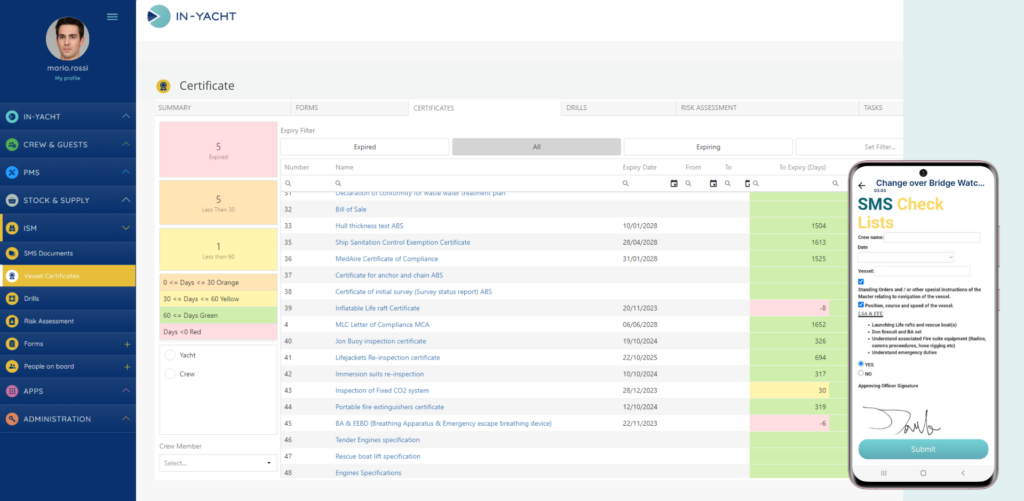The height and width of the screenshot is (501, 1024).
Task: Open Inflatable Life raft Certificate link
Action: [377, 308]
